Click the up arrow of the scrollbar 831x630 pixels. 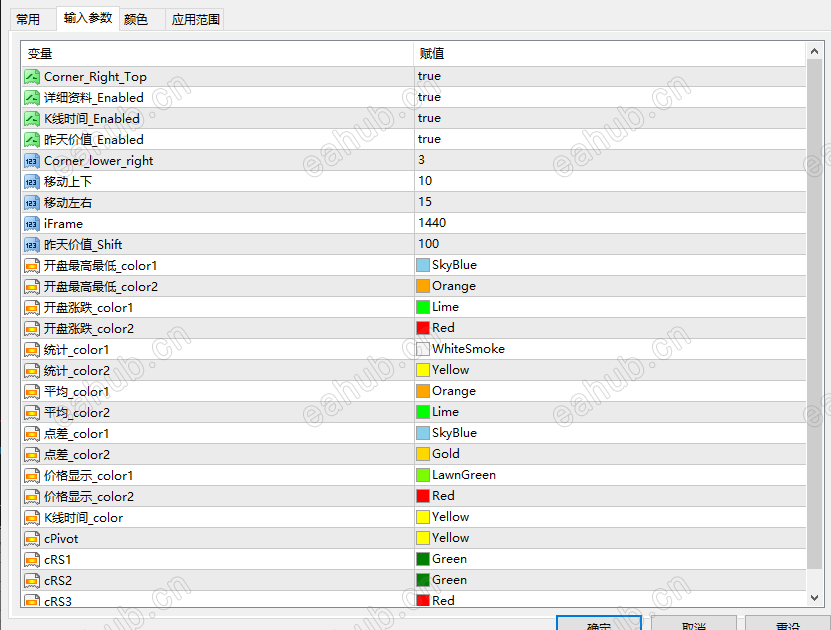click(815, 51)
